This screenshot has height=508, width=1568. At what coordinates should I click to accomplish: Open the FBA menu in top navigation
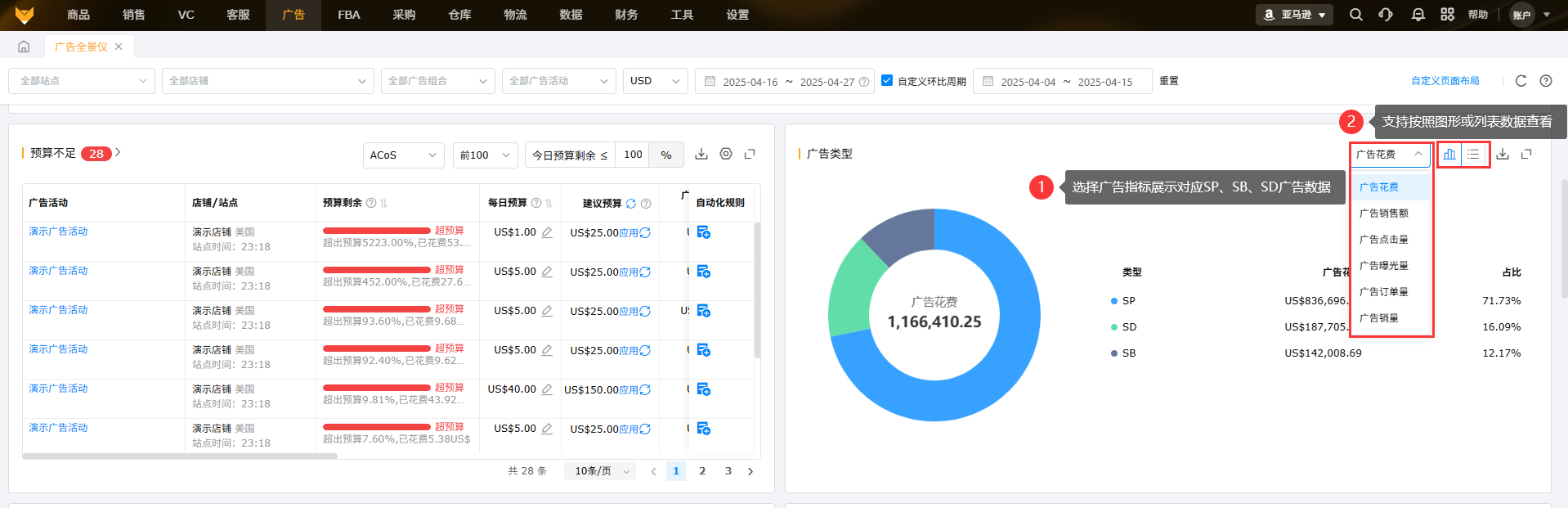[x=349, y=15]
